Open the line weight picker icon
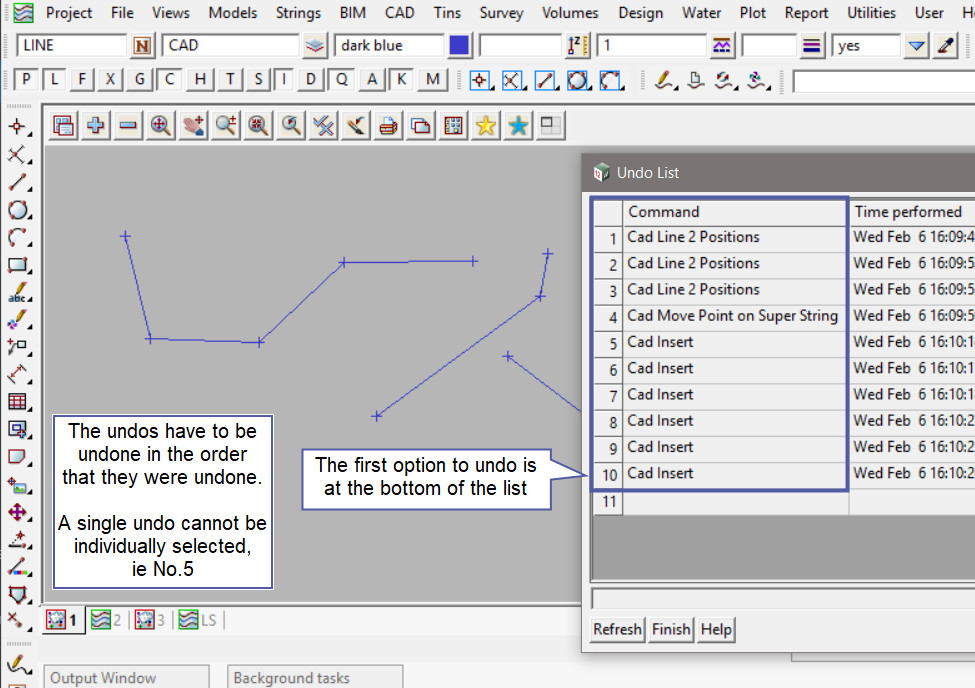The image size is (975, 688). coord(811,46)
